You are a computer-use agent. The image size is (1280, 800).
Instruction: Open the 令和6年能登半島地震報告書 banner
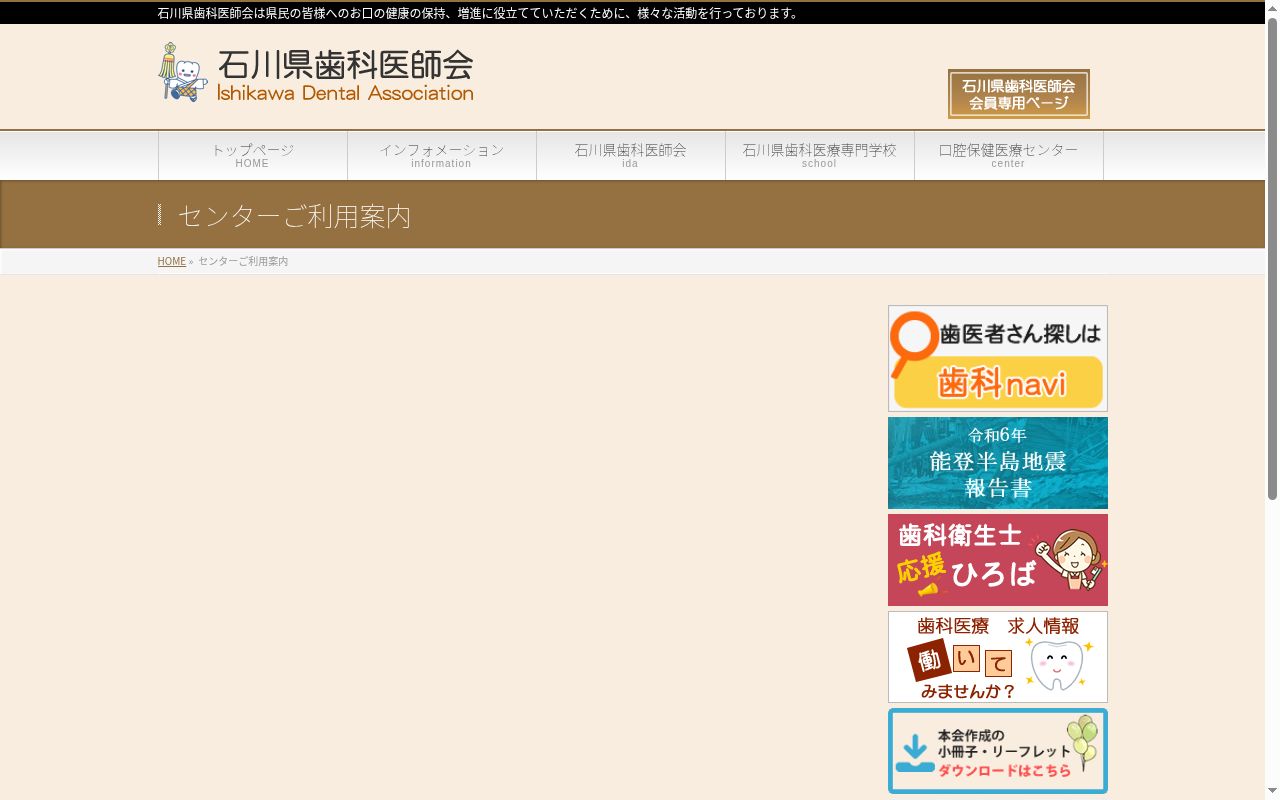click(x=997, y=463)
